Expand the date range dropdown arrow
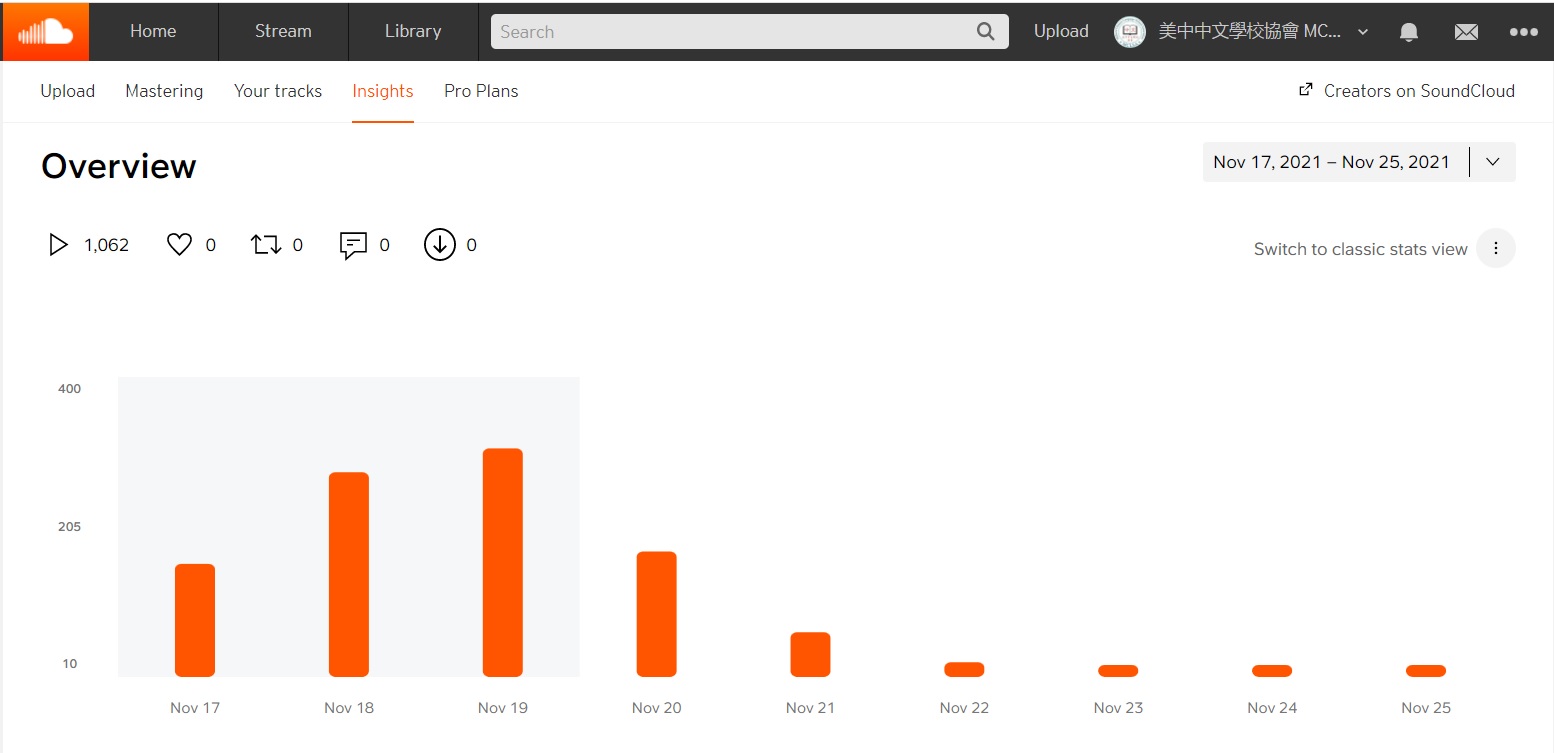The width and height of the screenshot is (1554, 753). tap(1492, 162)
